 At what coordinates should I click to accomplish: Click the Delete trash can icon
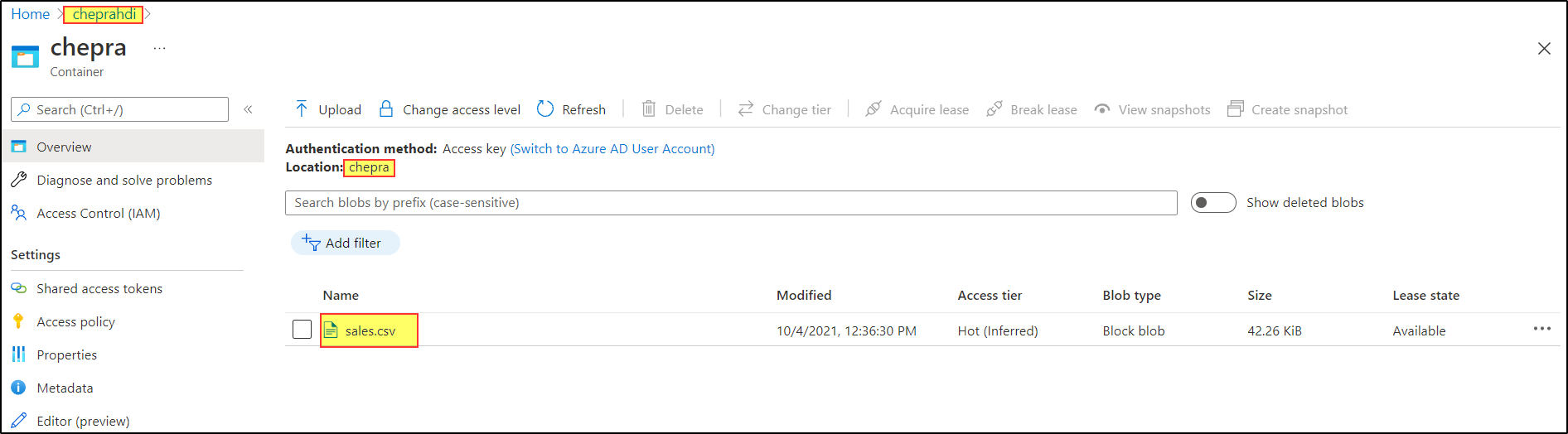coord(649,109)
